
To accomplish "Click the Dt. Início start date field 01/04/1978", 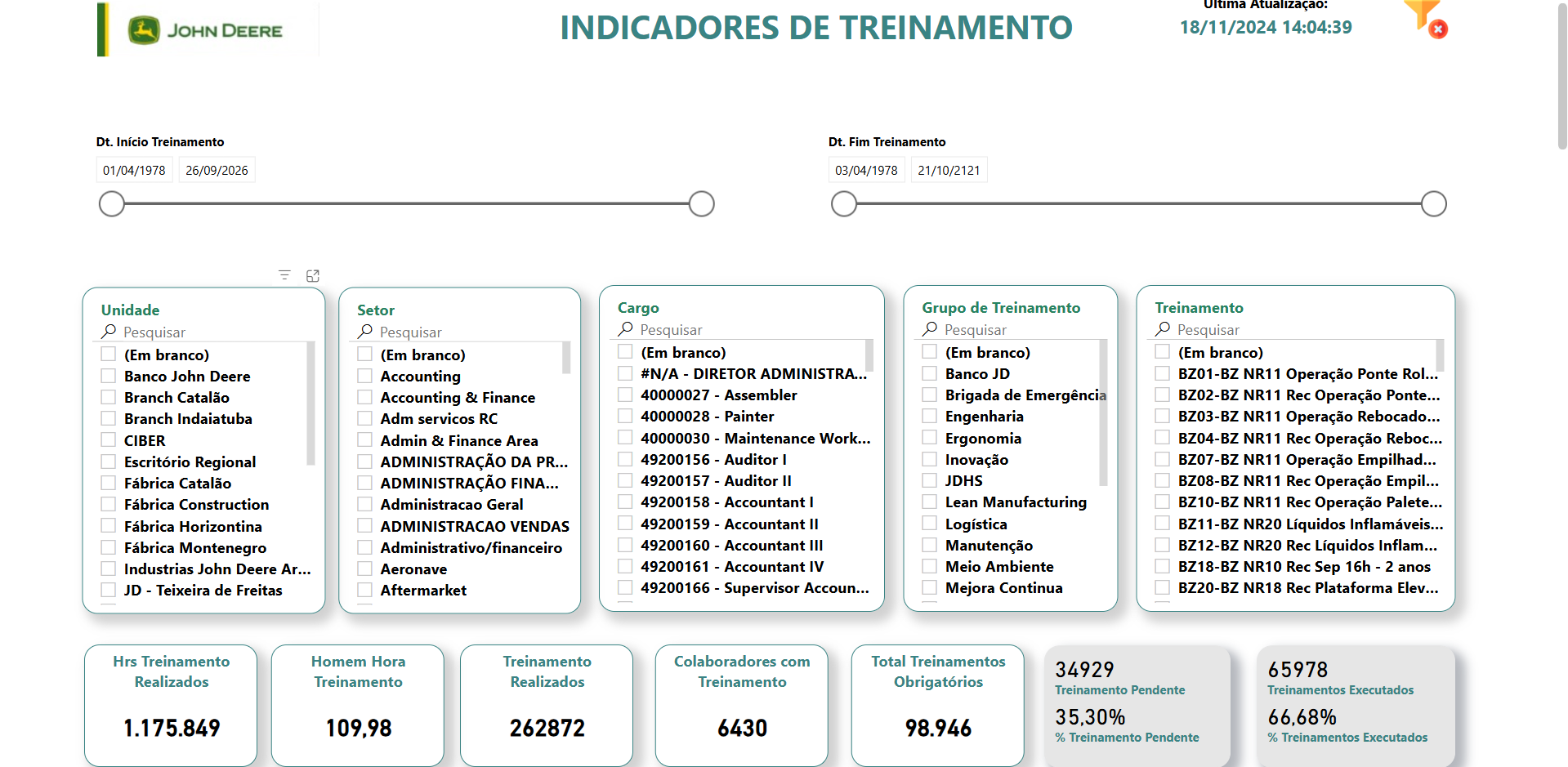I will [134, 170].
